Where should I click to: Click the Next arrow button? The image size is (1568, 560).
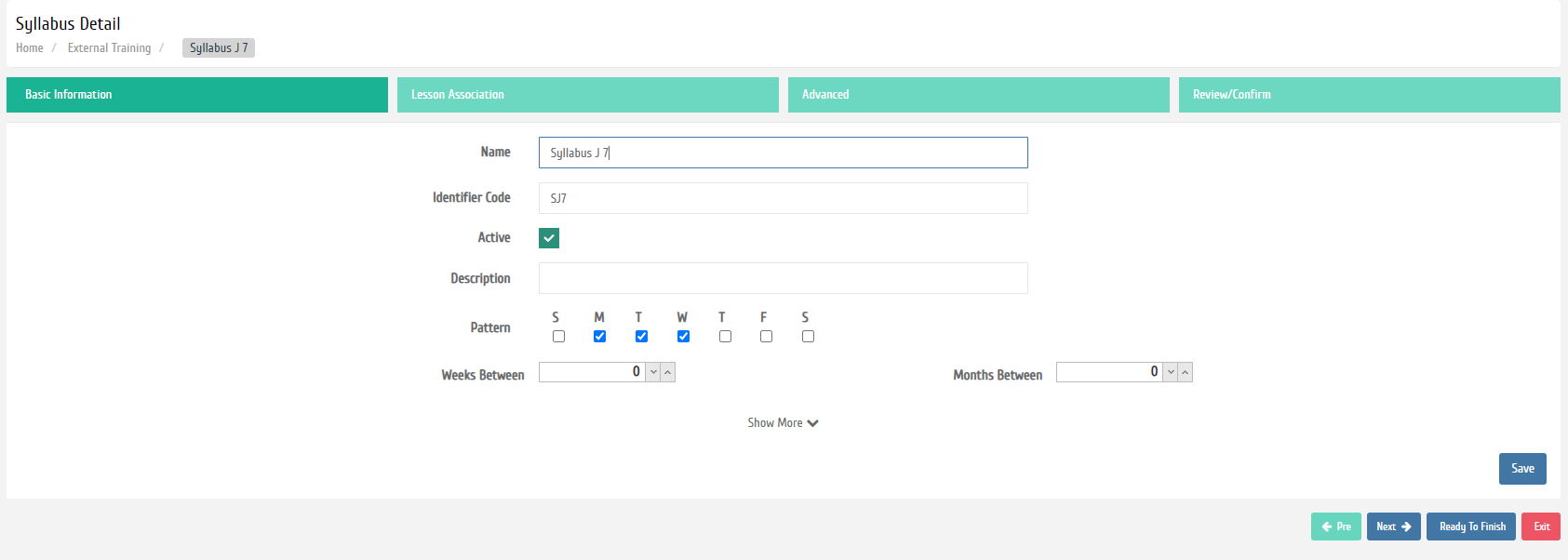tap(1393, 527)
